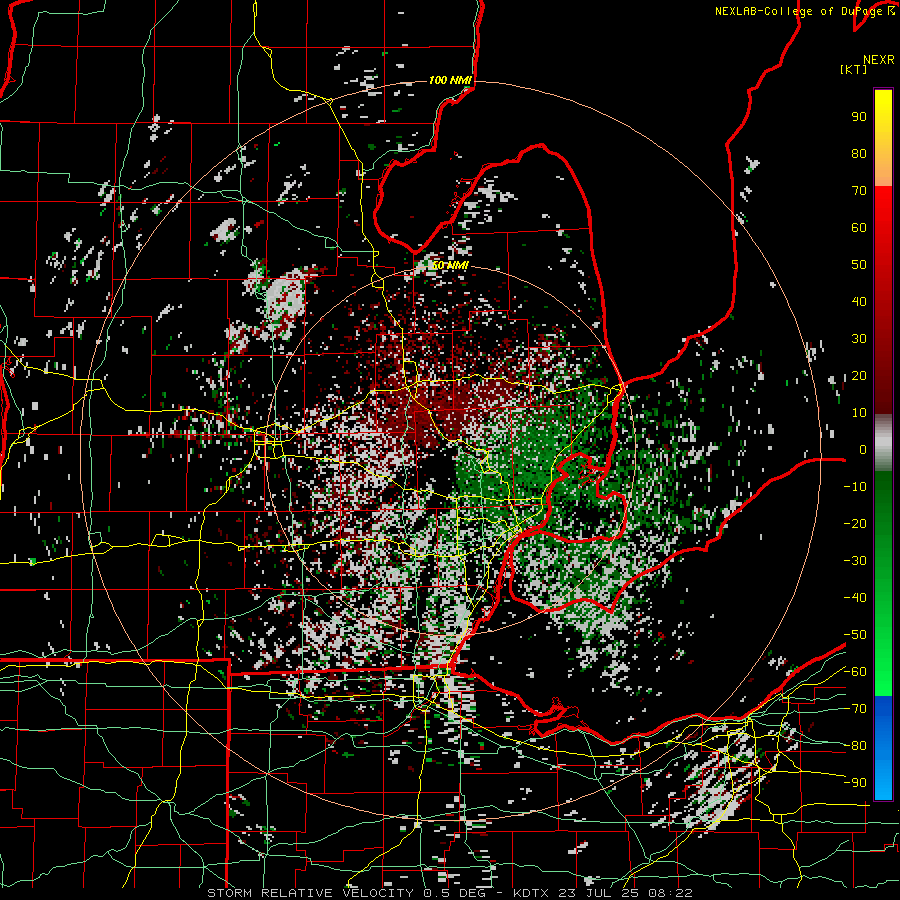Click the -20 value on the velocity scale

[x=855, y=524]
